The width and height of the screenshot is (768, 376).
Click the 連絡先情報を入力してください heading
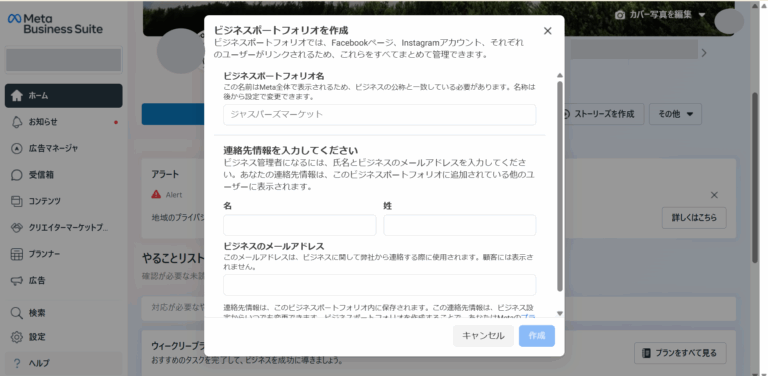tap(290, 150)
